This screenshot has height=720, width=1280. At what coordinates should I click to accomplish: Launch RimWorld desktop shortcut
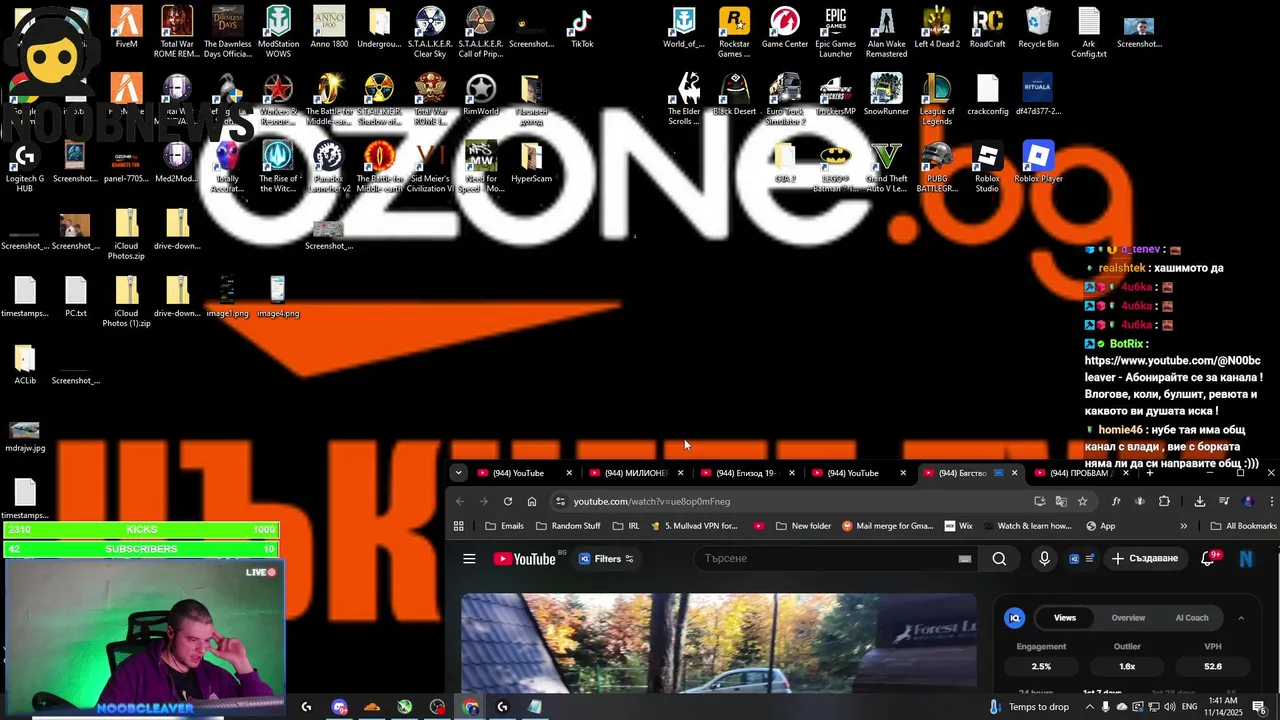tap(481, 94)
